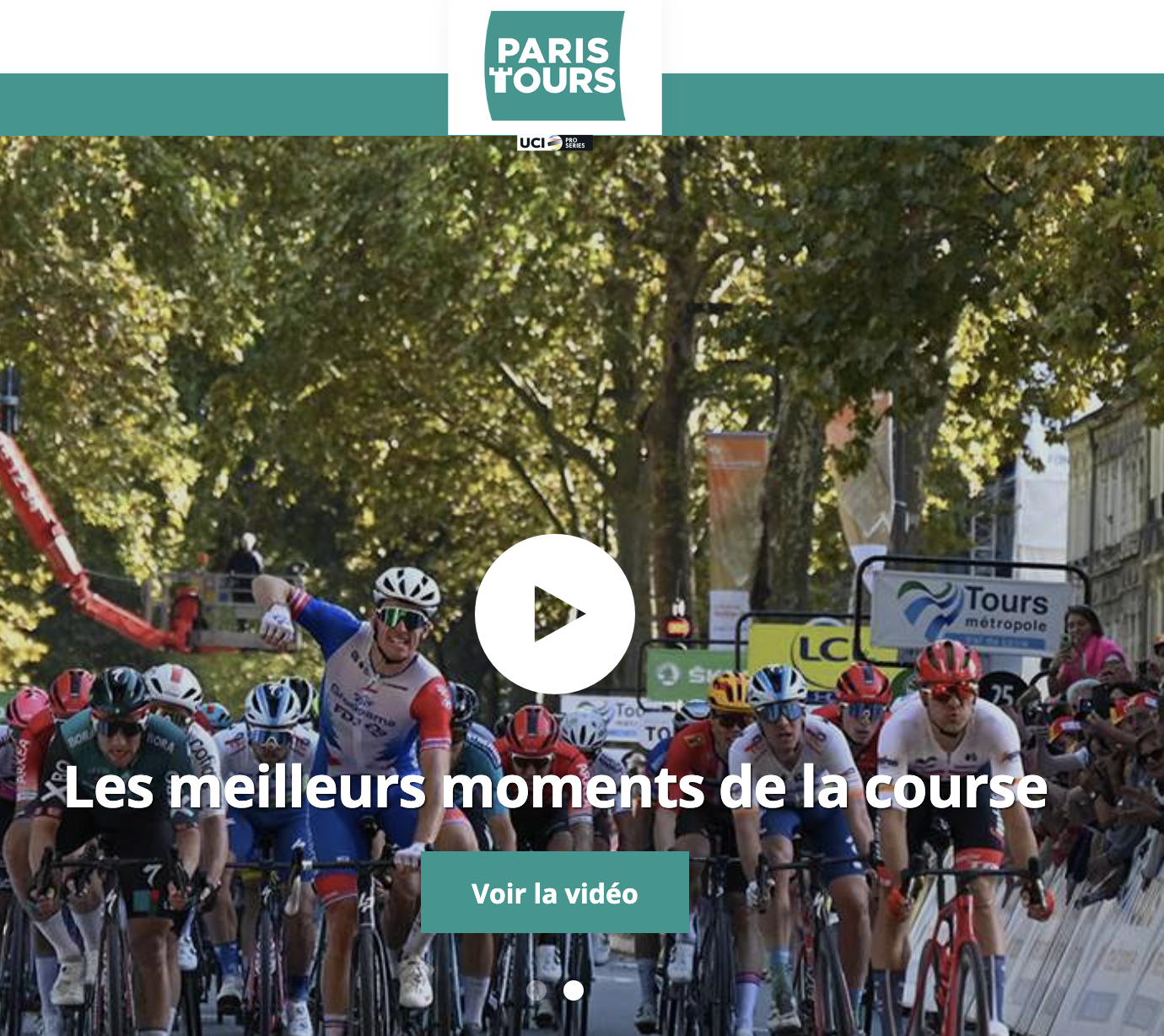The image size is (1164, 1036).
Task: Click the Voir la vidéo button
Action: click(555, 893)
